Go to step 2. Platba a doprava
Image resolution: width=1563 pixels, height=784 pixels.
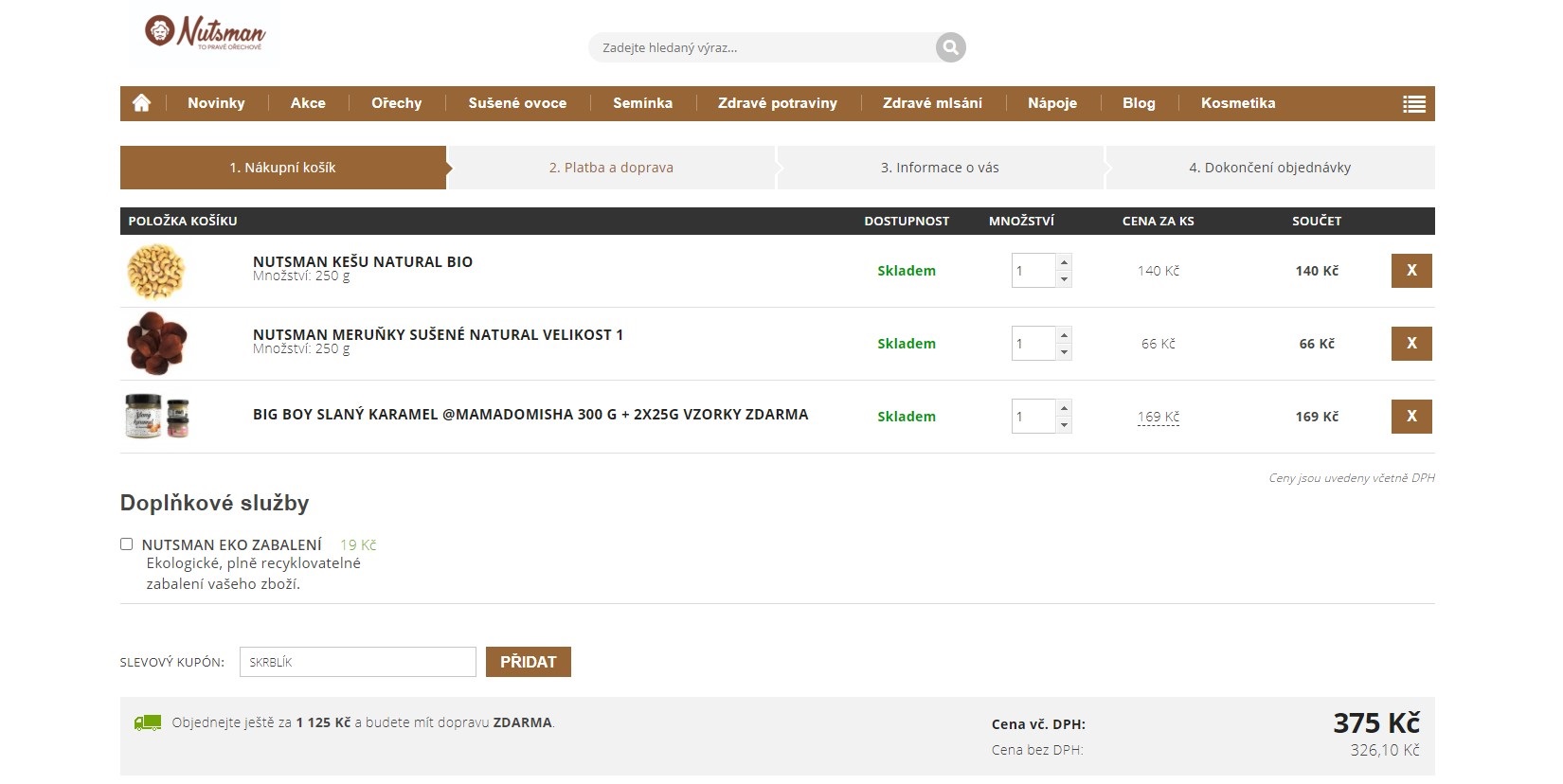coord(611,168)
